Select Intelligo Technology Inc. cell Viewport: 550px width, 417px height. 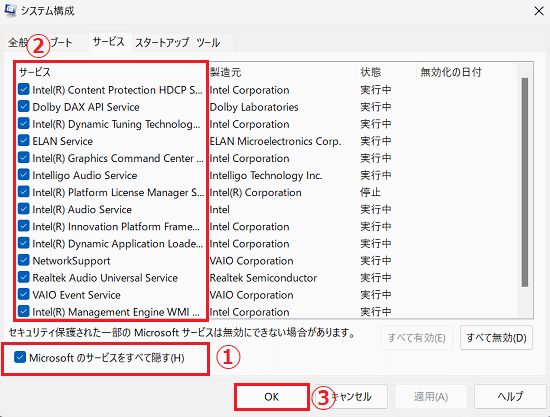[266, 175]
